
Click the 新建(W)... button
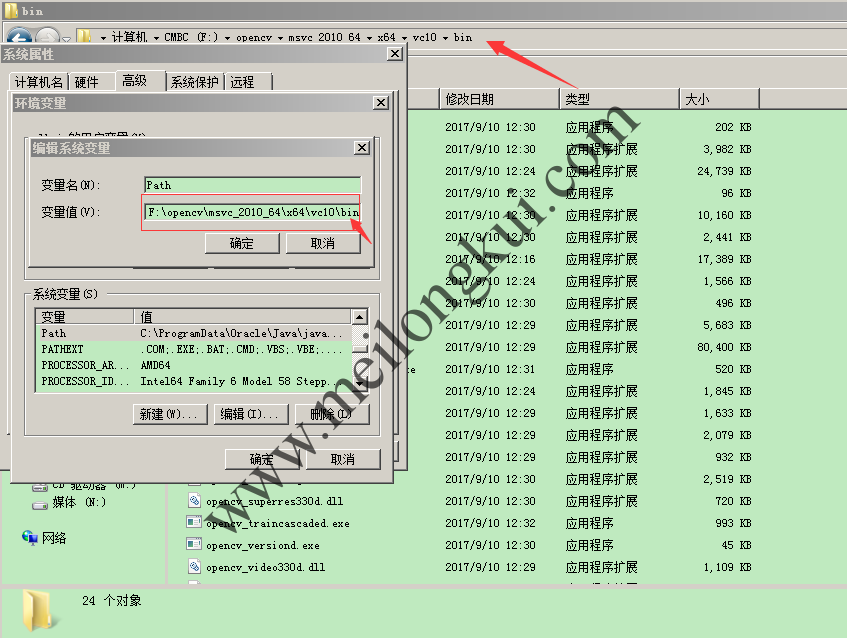170,414
